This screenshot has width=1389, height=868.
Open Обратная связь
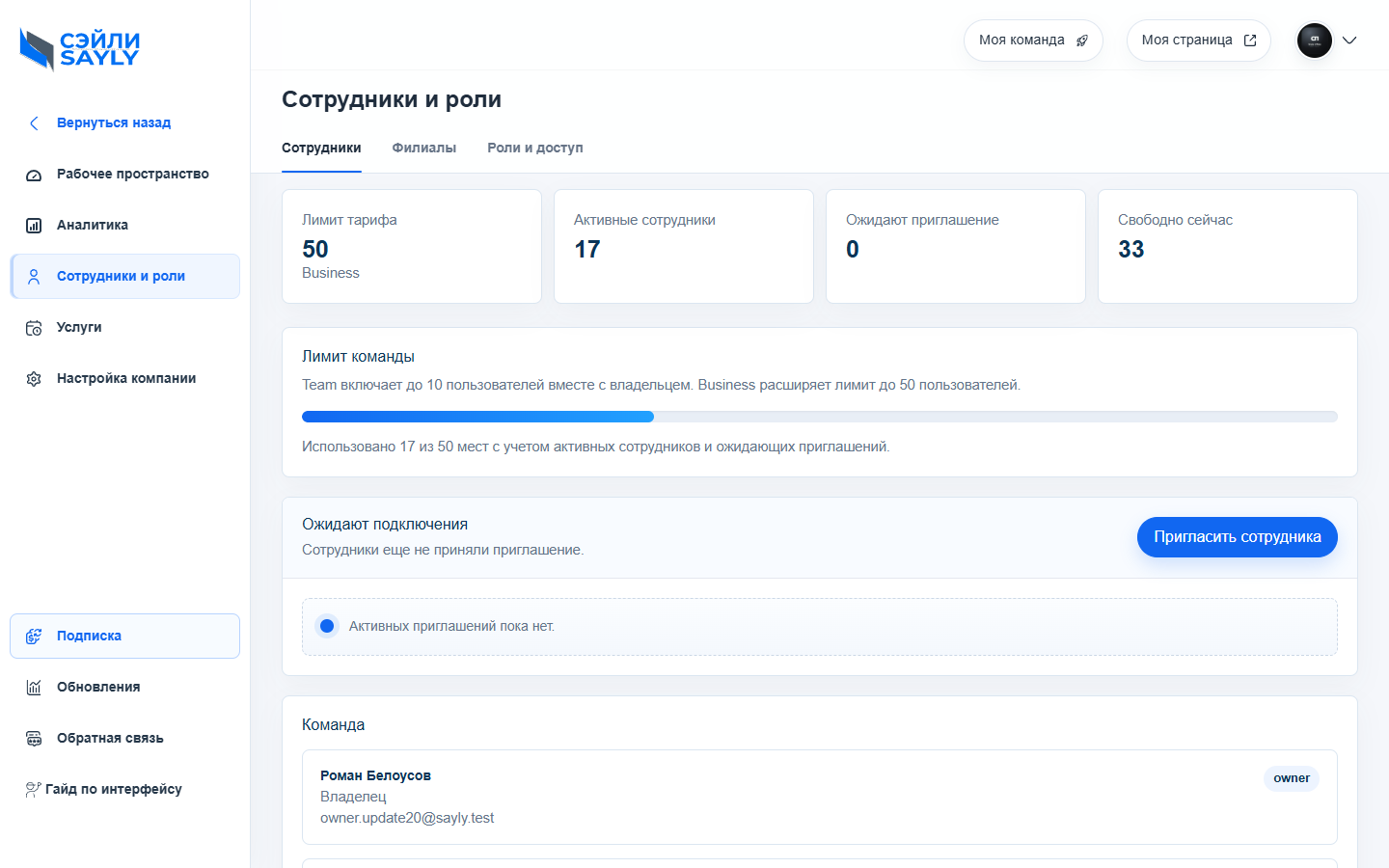tap(125, 739)
